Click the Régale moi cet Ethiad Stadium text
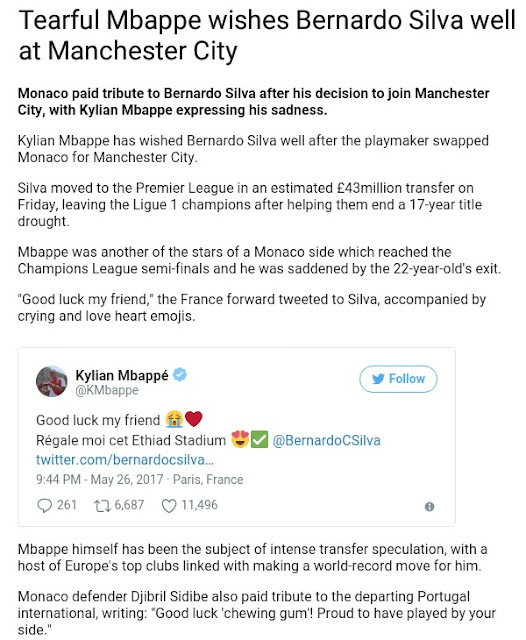This screenshot has width=526, height=640. coord(131,440)
